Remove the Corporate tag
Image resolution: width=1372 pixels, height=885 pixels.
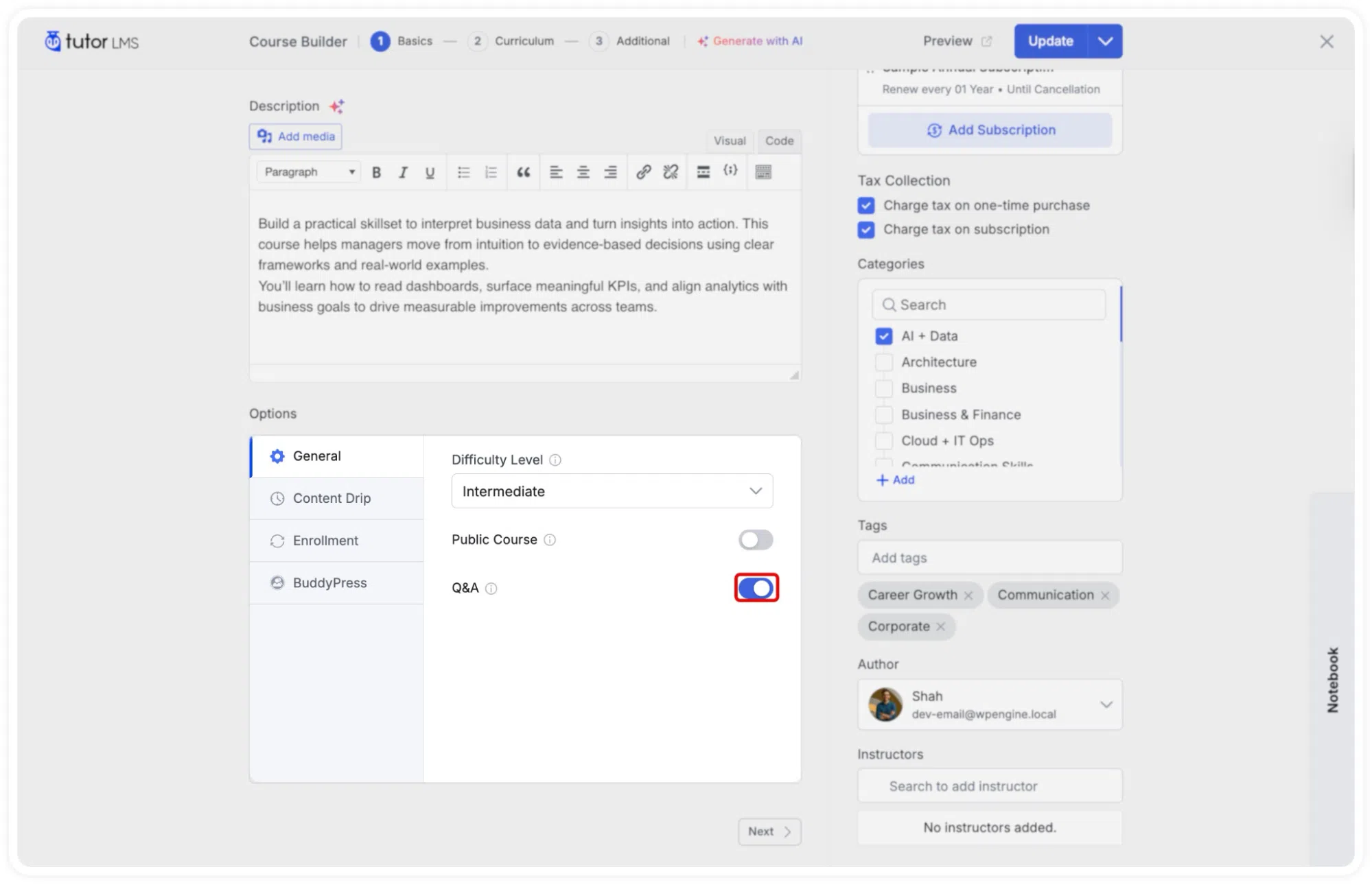pos(940,627)
